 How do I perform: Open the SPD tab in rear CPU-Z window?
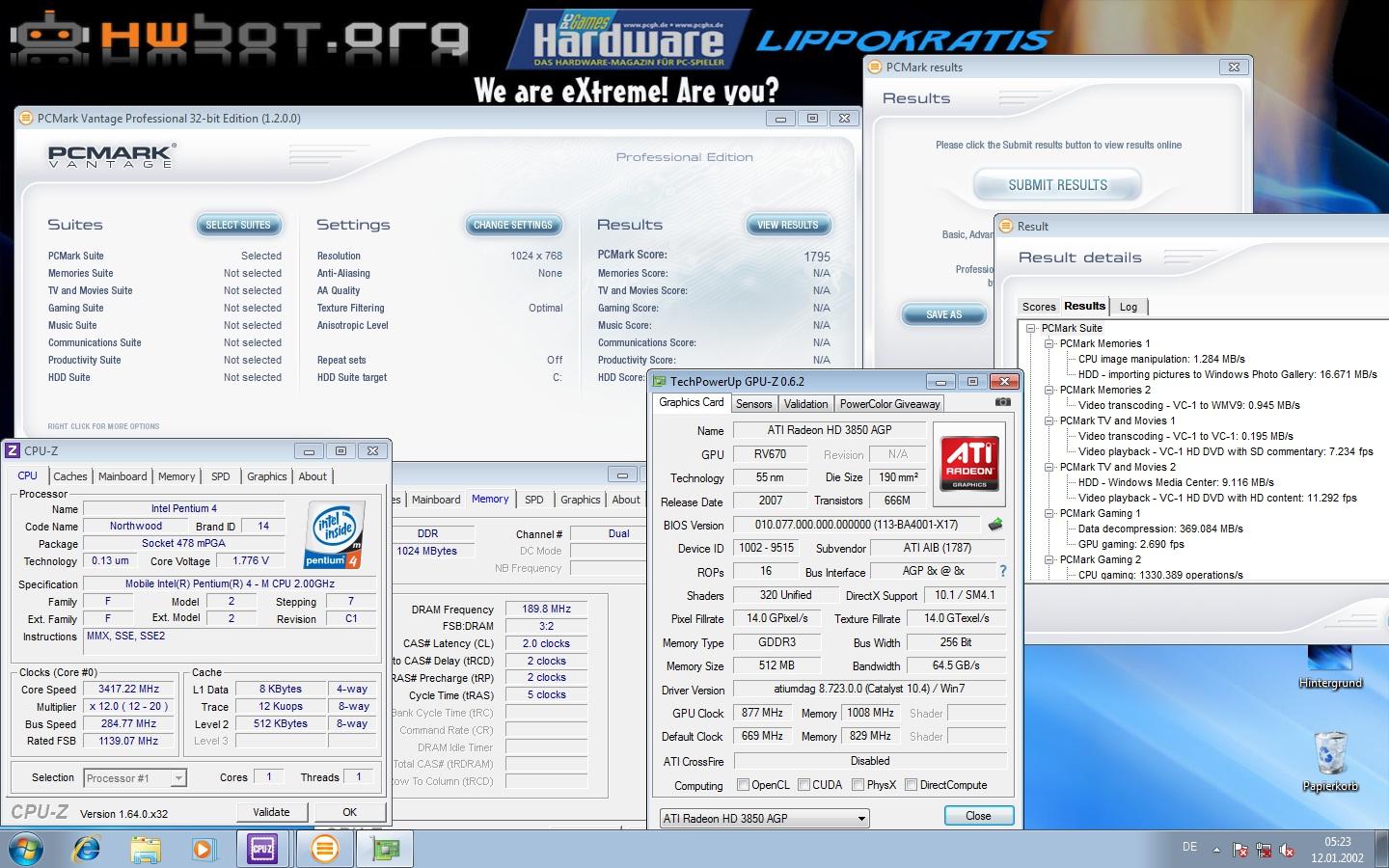tap(533, 500)
